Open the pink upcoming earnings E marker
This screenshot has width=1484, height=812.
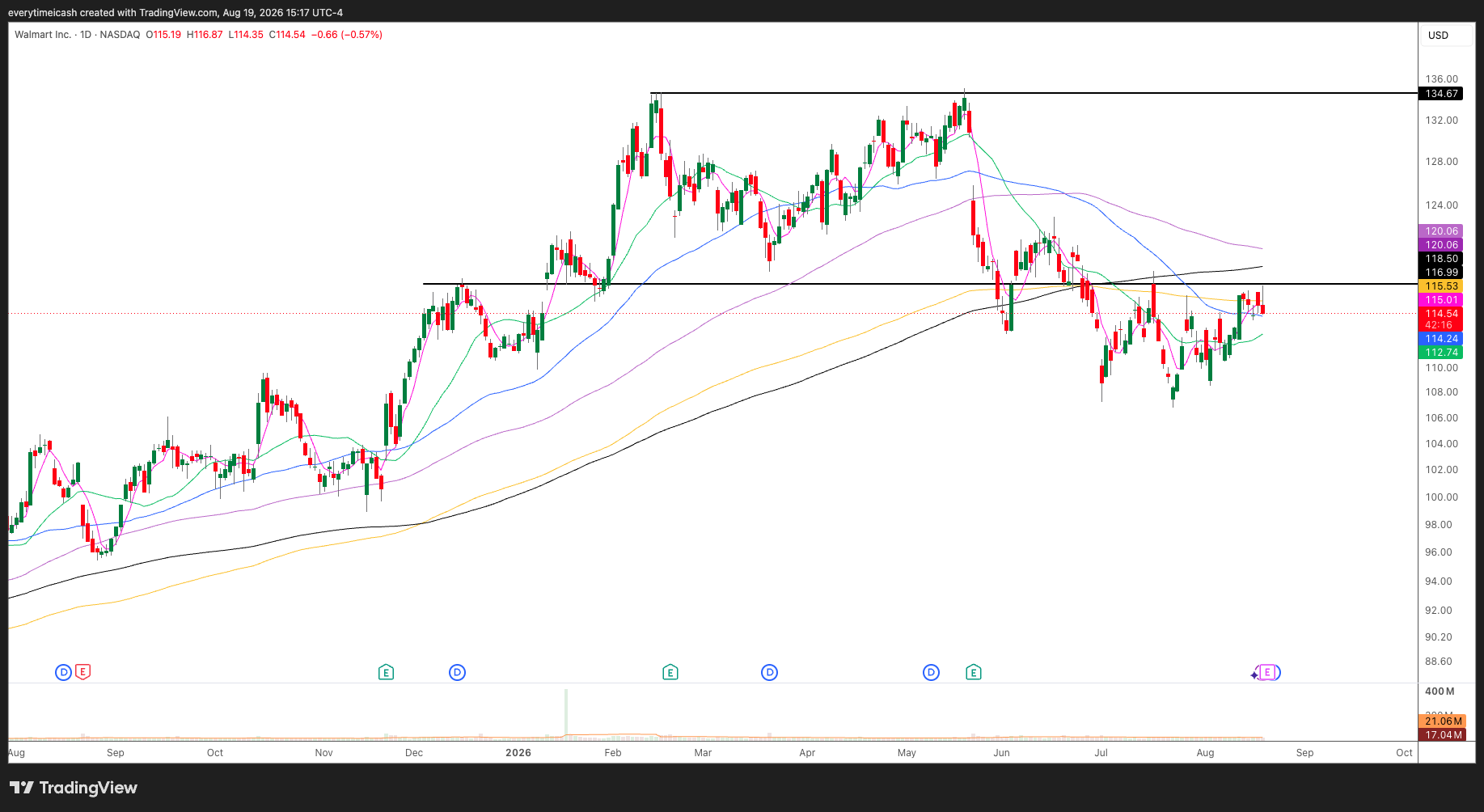(x=1267, y=672)
